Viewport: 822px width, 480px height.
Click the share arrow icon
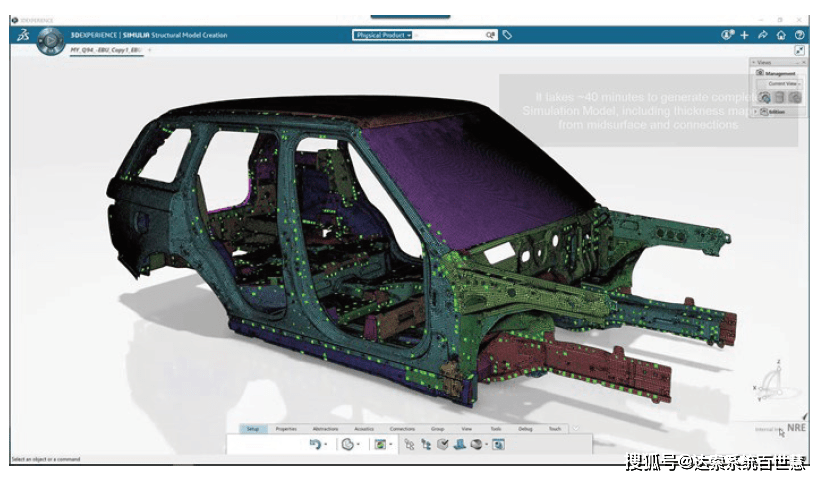(x=762, y=35)
